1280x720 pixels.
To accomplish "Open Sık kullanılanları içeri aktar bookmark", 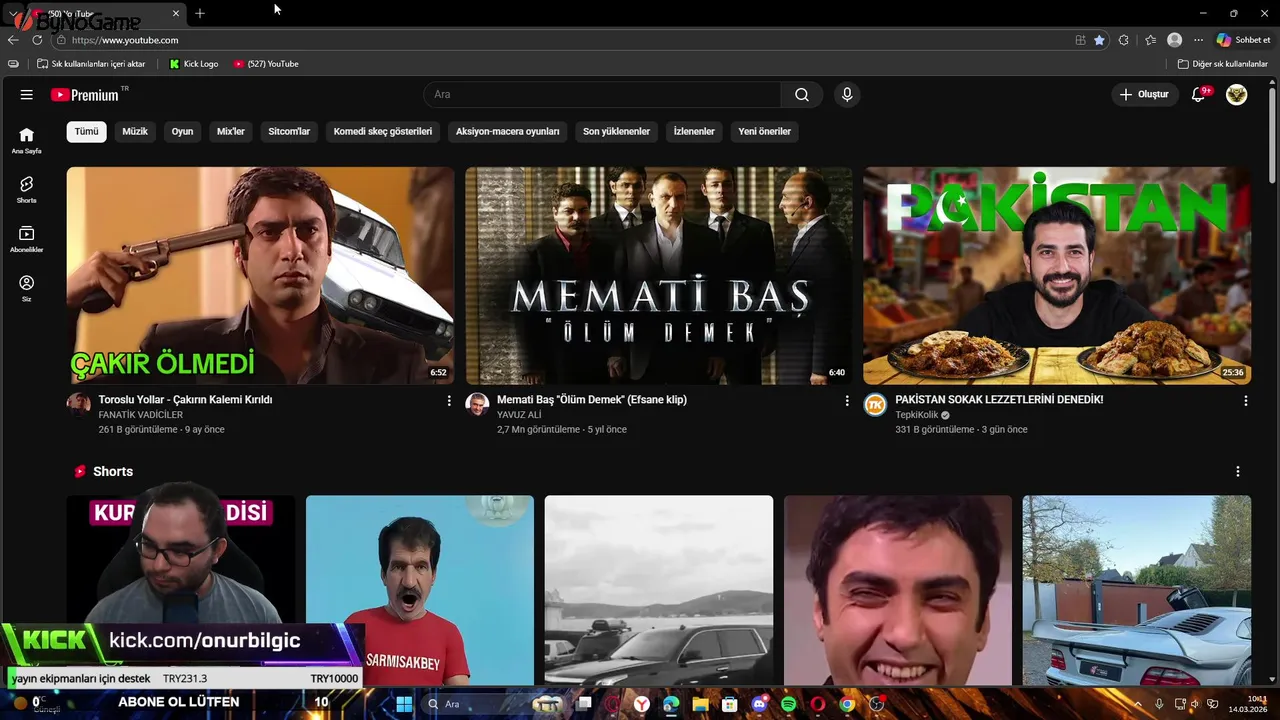I will (x=91, y=64).
